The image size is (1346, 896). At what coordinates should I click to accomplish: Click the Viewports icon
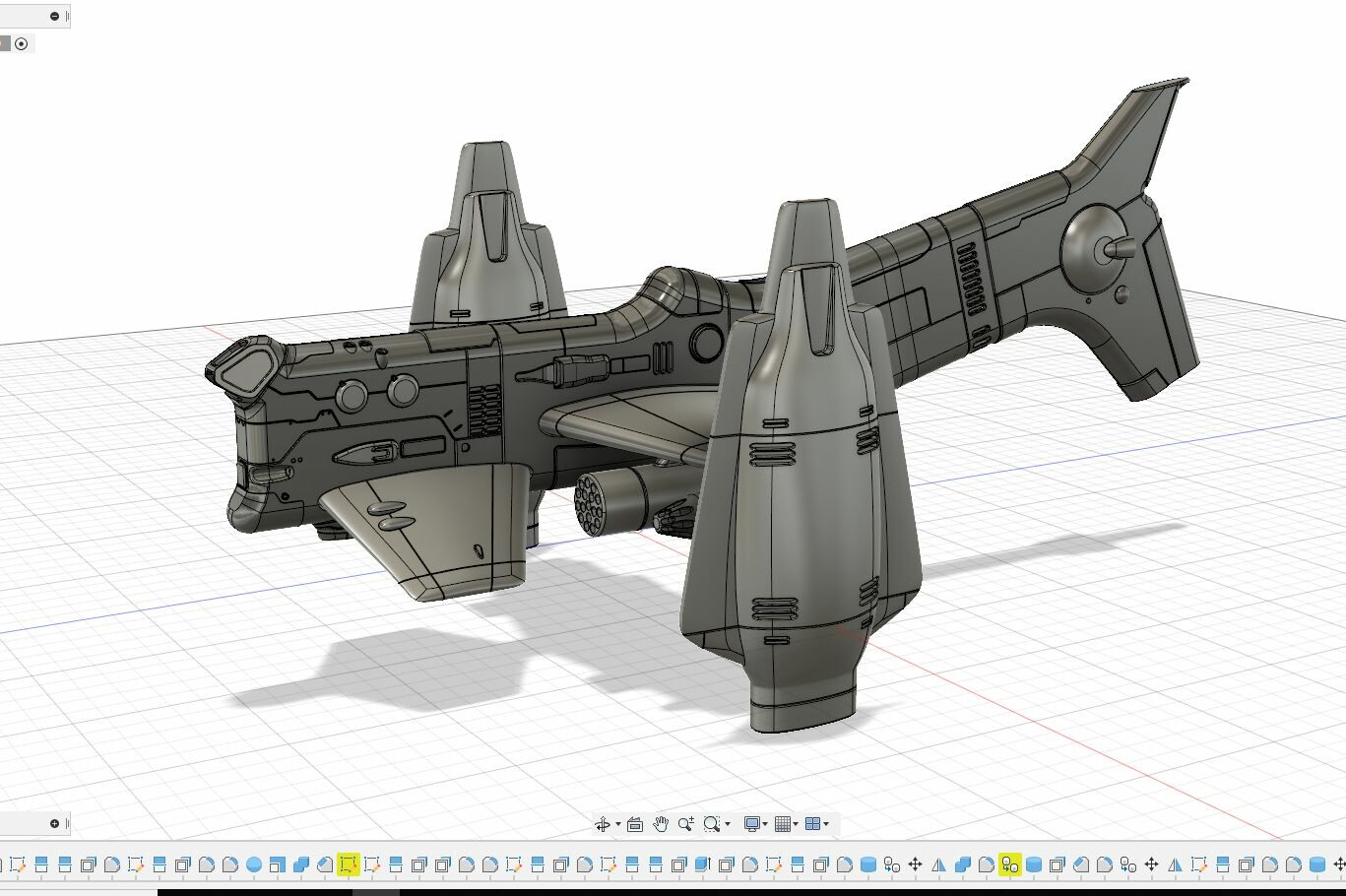pos(814,824)
